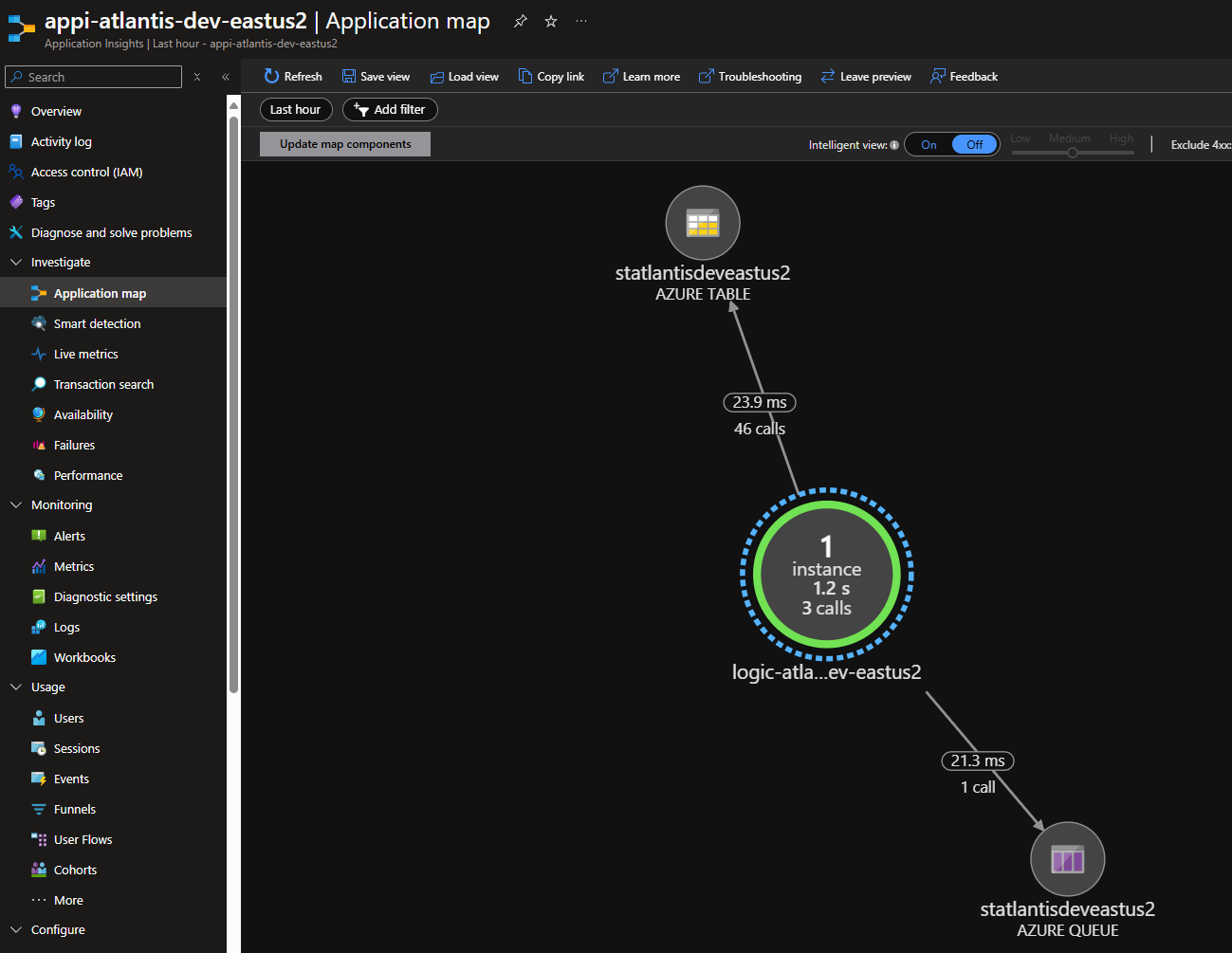Screen dimensions: 1232x953
Task: Open Troubleshooting link
Action: (749, 77)
